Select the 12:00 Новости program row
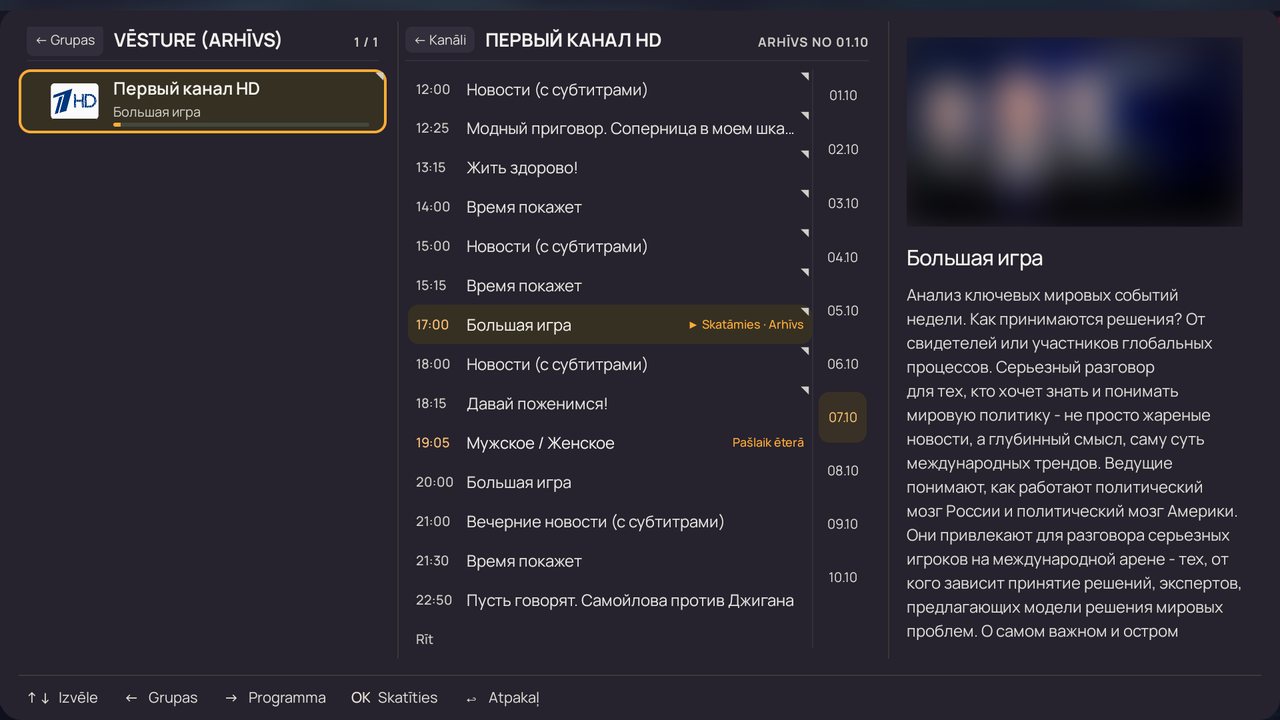The width and height of the screenshot is (1280, 720). coord(610,90)
